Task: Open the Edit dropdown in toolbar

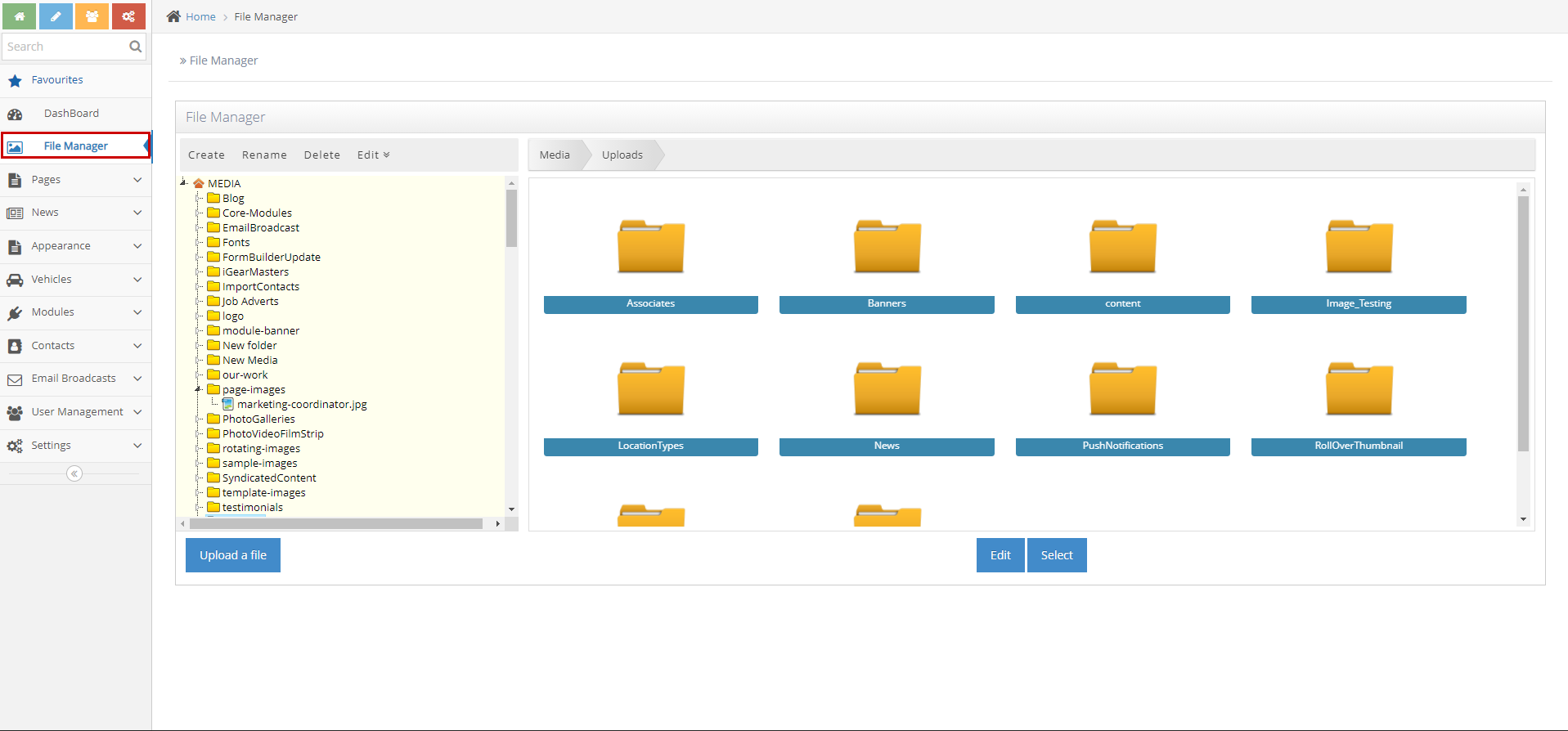Action: (x=373, y=155)
